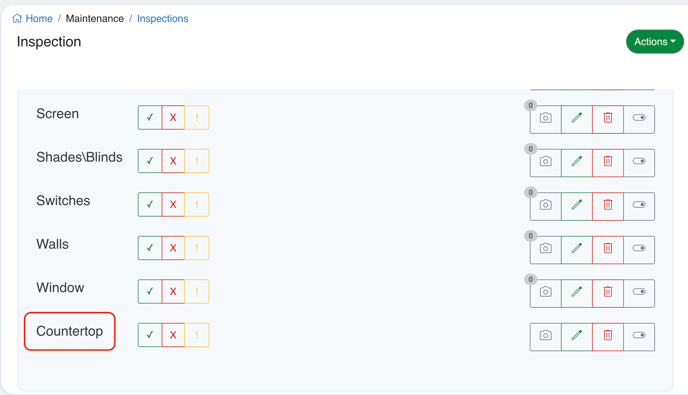Edit the Shades\Blinds item with pencil icon
688x395 pixels.
(577, 162)
